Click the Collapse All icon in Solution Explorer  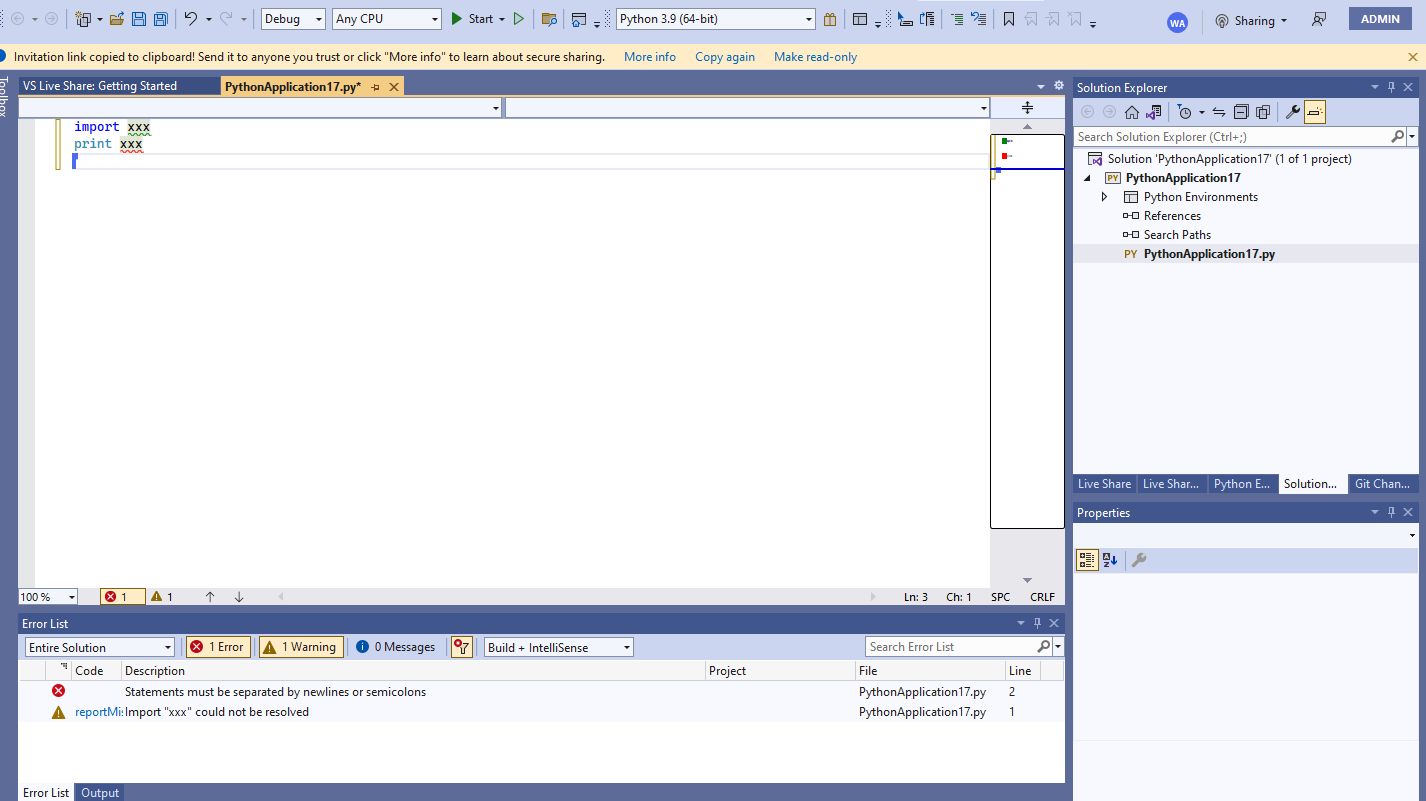tap(1241, 112)
